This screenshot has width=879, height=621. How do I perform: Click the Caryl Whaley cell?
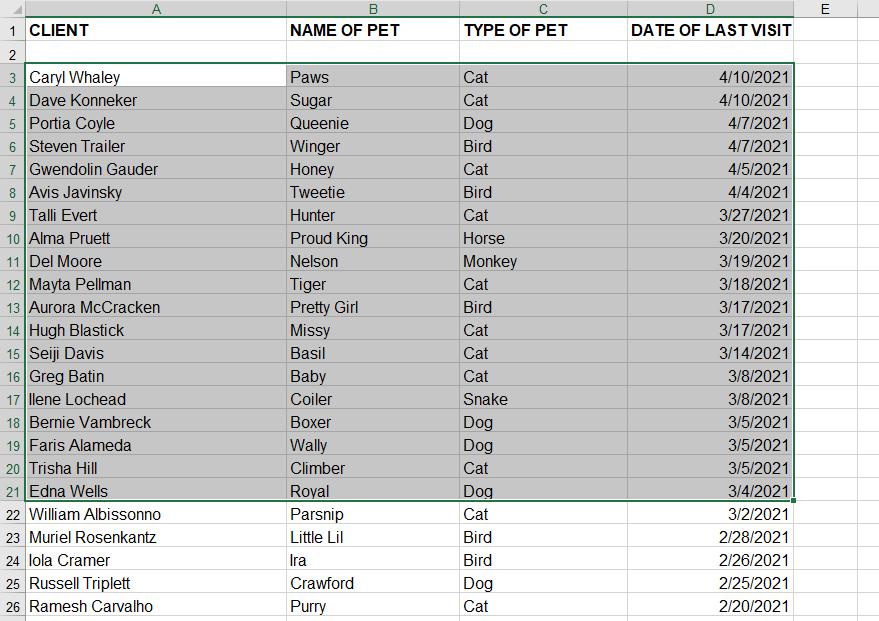[155, 77]
